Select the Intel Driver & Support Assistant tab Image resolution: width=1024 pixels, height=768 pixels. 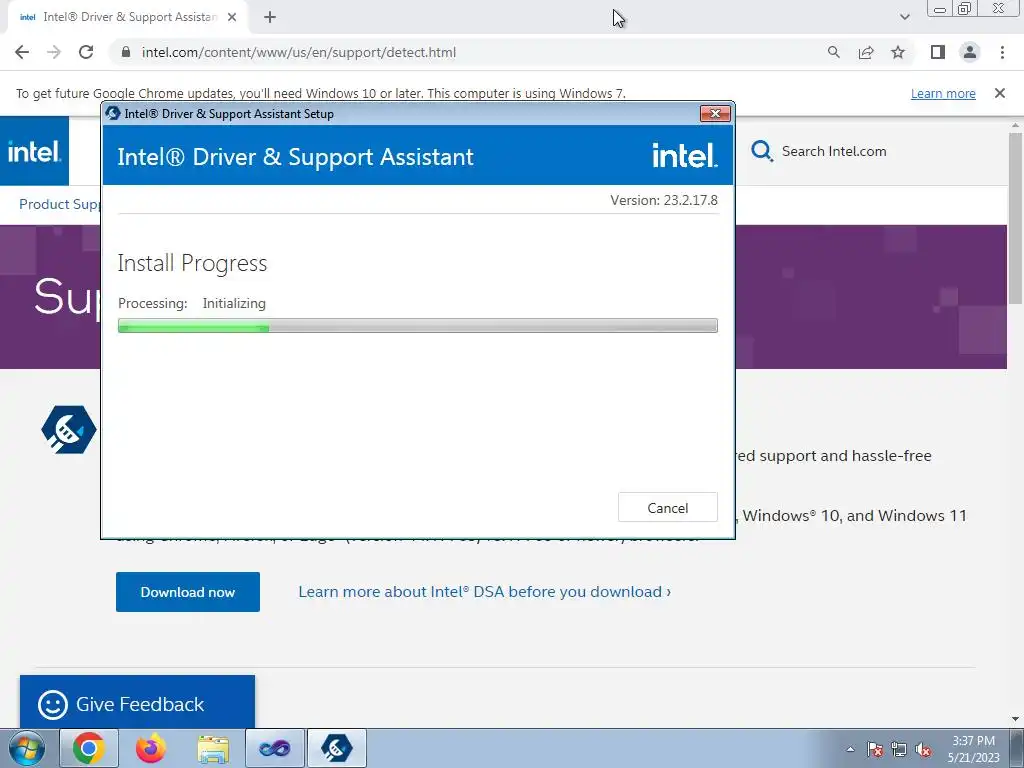pos(127,17)
